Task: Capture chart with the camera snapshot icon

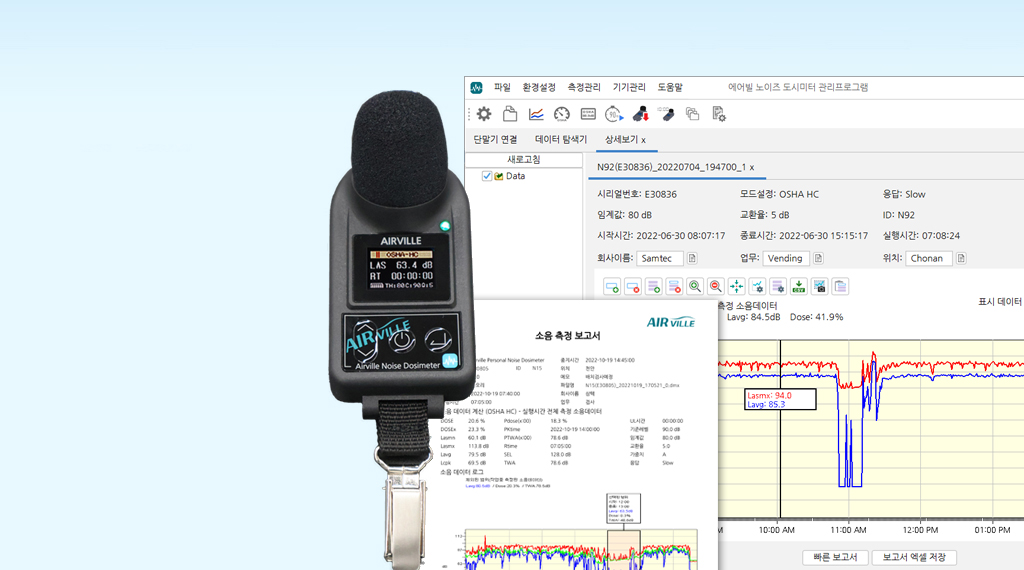Action: [x=820, y=286]
